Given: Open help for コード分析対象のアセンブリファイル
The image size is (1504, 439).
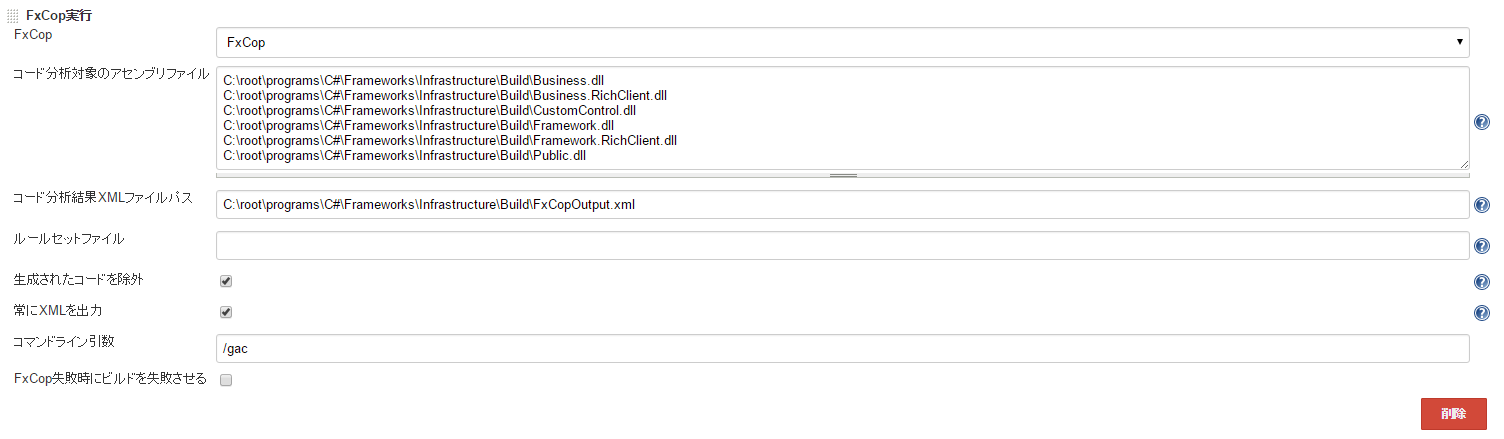Looking at the screenshot, I should pos(1482,121).
